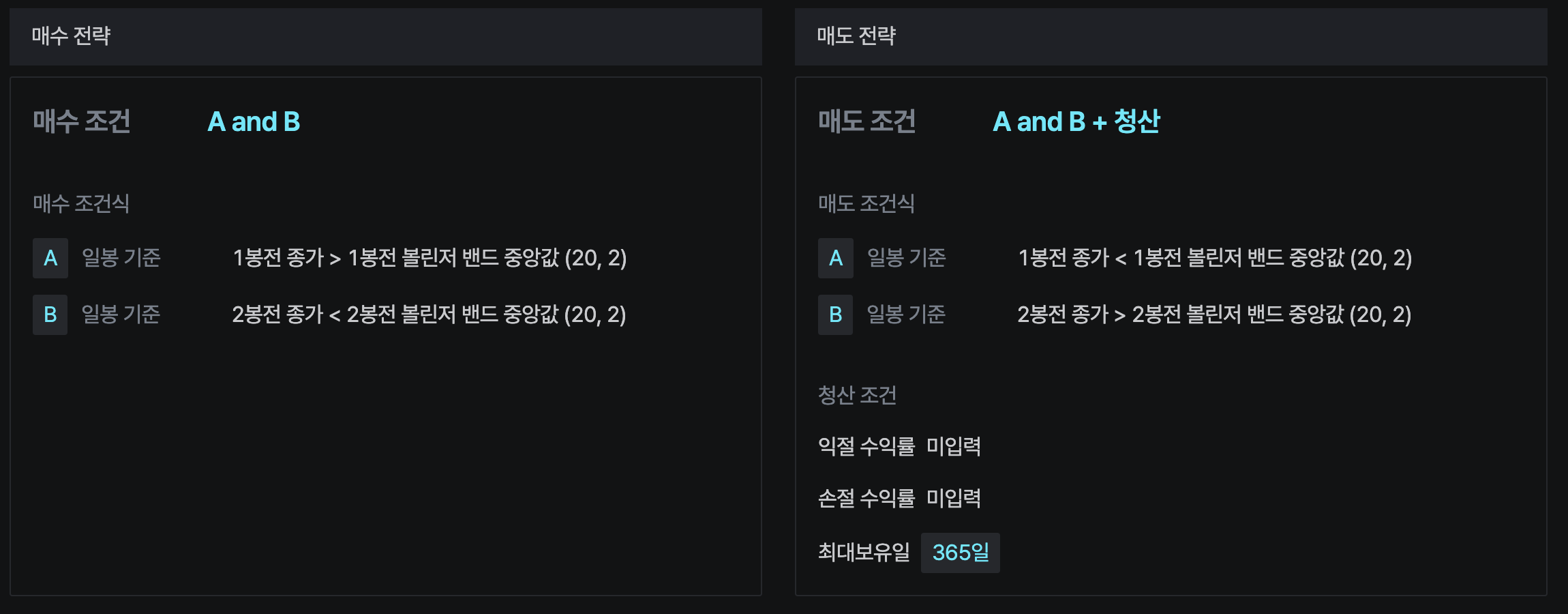Click 일봉 기준 for buy condition A
The height and width of the screenshot is (614, 1568).
click(121, 258)
